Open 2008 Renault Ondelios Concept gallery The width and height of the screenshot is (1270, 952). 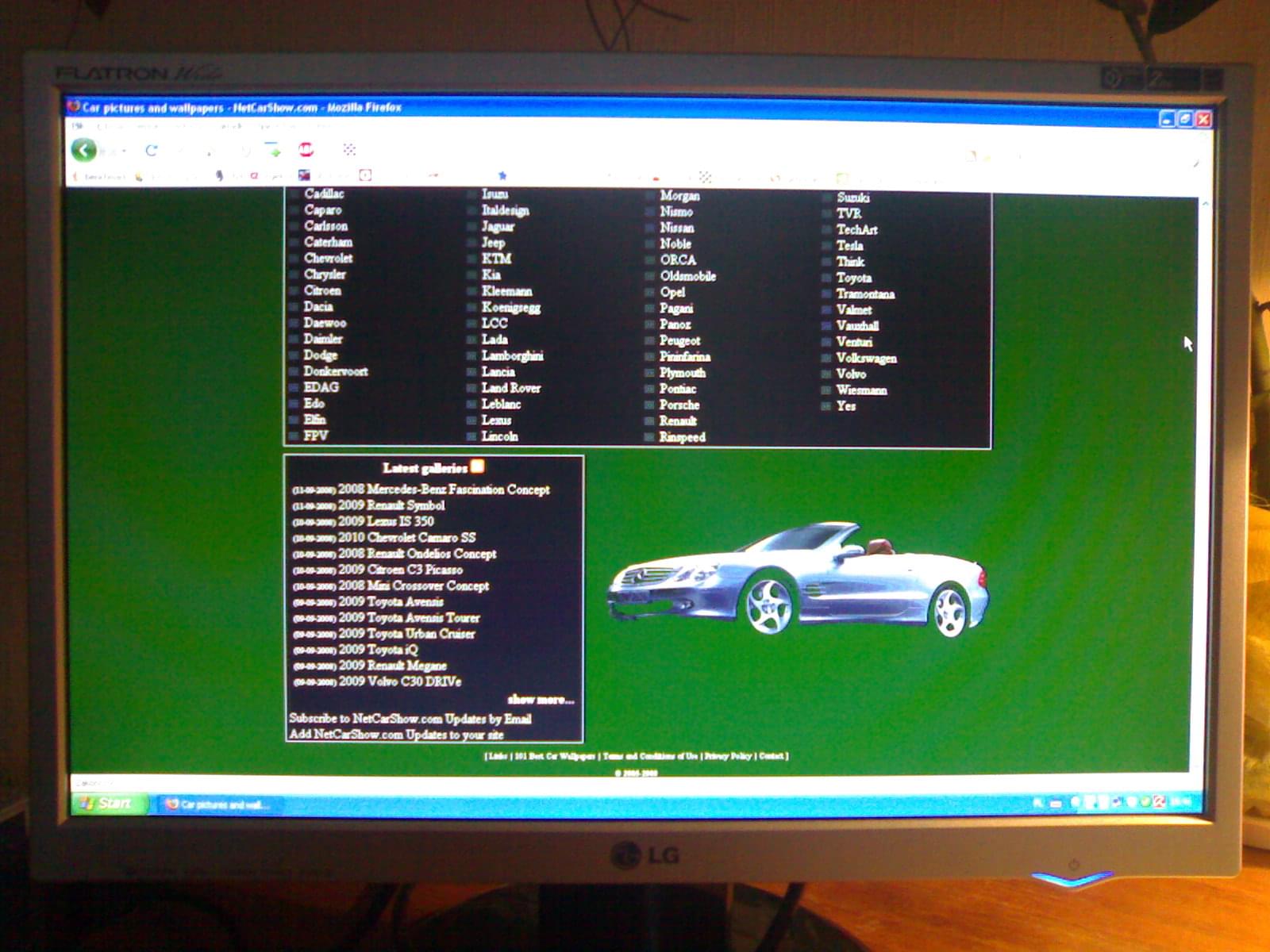tap(418, 554)
